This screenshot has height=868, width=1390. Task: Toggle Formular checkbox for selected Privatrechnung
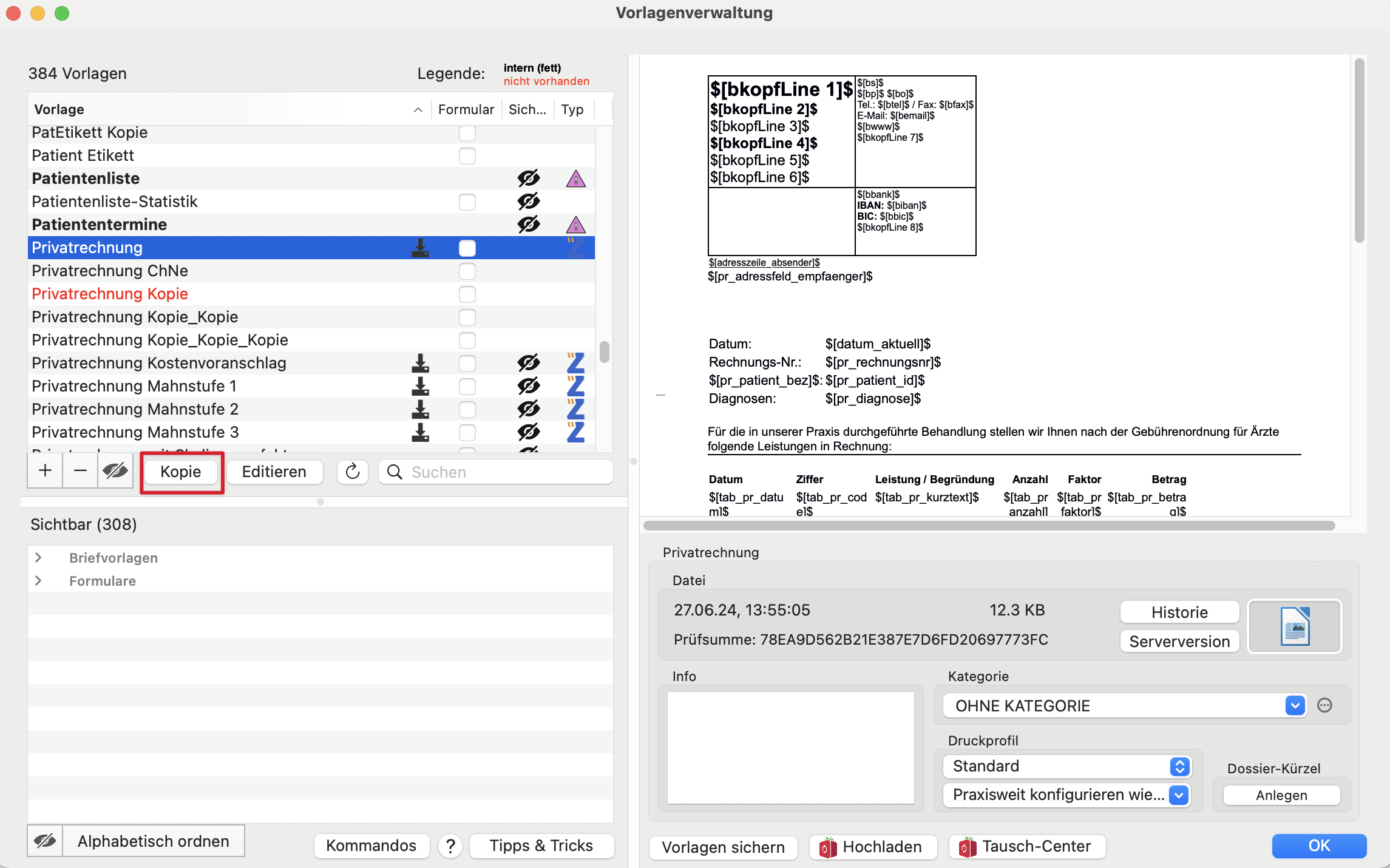click(x=467, y=248)
